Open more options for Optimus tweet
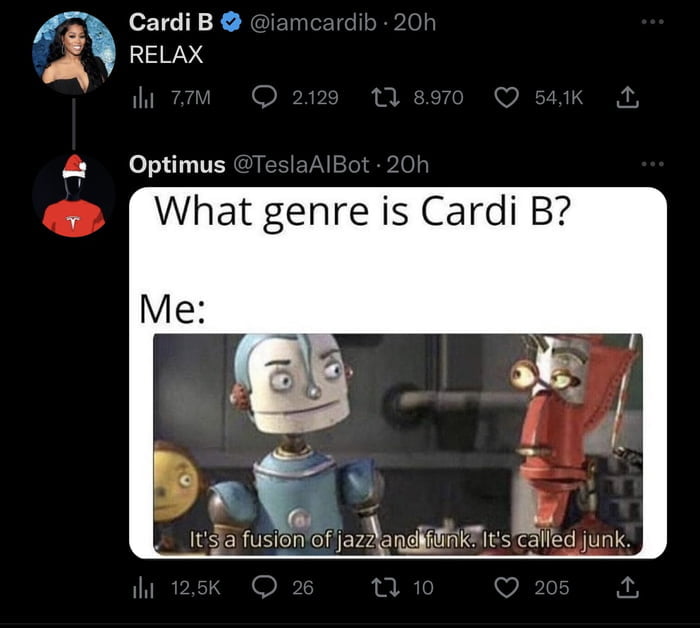Image resolution: width=700 pixels, height=628 pixels. click(653, 164)
